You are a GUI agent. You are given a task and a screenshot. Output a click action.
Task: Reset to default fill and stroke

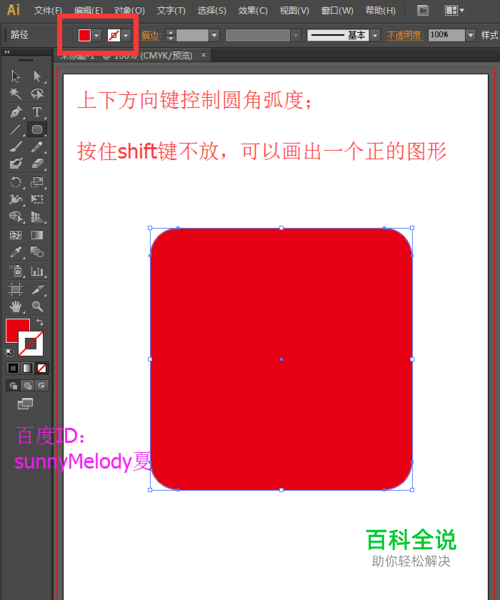pyautogui.click(x=10, y=352)
